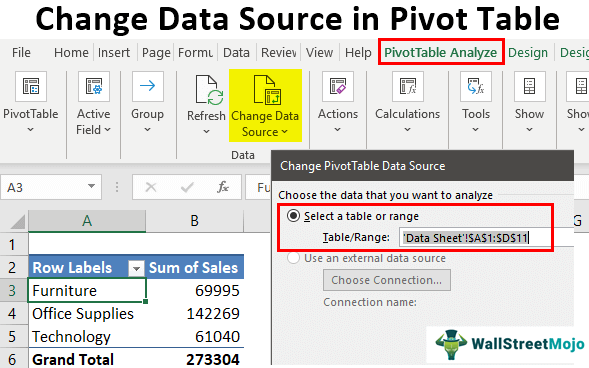The width and height of the screenshot is (589, 368).
Task: Switch to the Formulas tab
Action: coord(195,53)
